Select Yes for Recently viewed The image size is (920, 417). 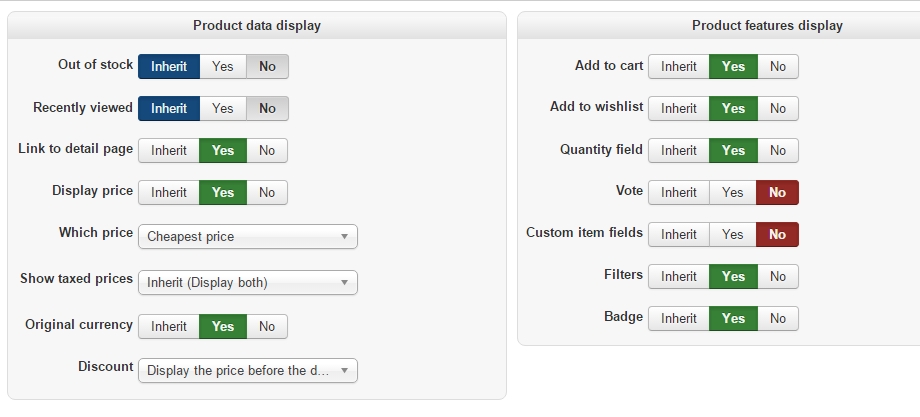tap(223, 108)
